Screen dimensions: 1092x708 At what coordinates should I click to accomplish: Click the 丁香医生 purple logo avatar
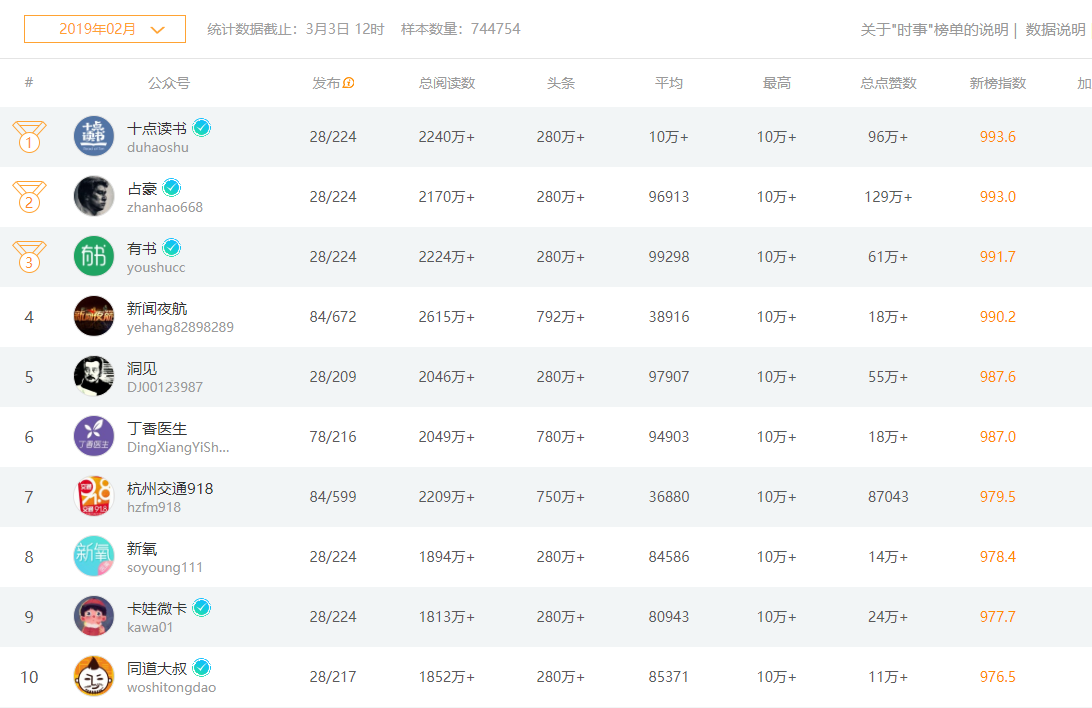[94, 436]
